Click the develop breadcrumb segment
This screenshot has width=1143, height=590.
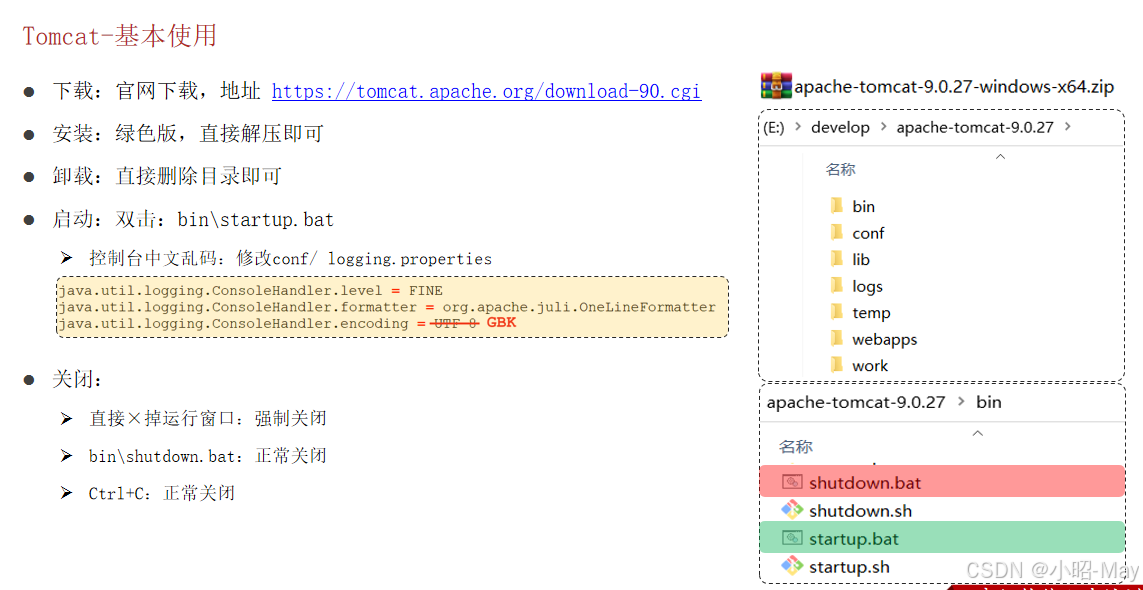(840, 128)
